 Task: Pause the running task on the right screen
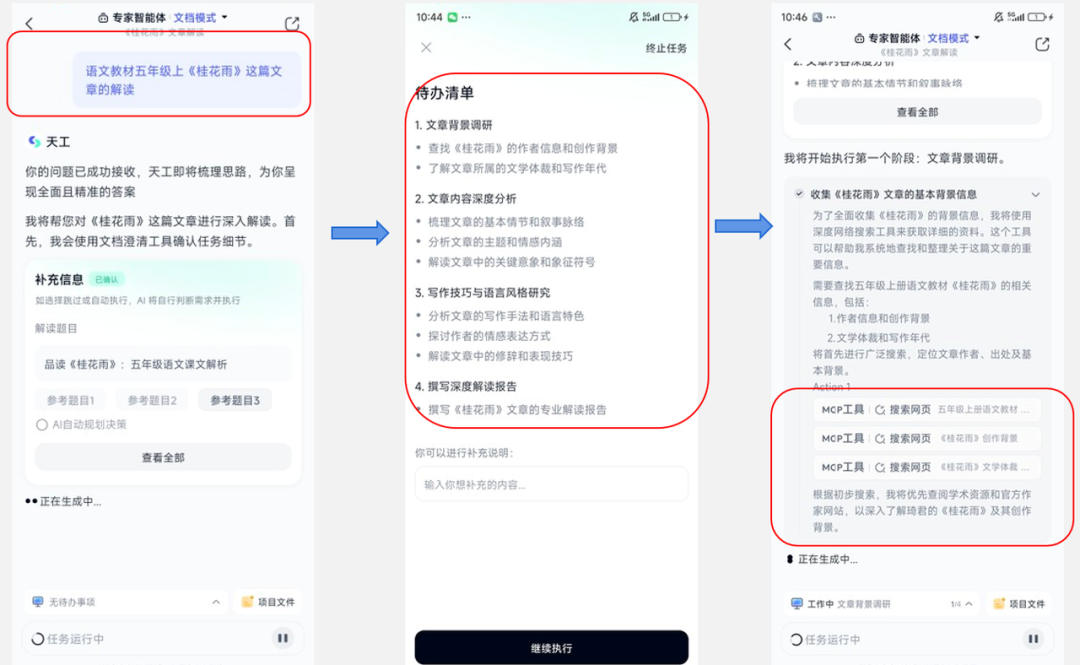[1033, 638]
